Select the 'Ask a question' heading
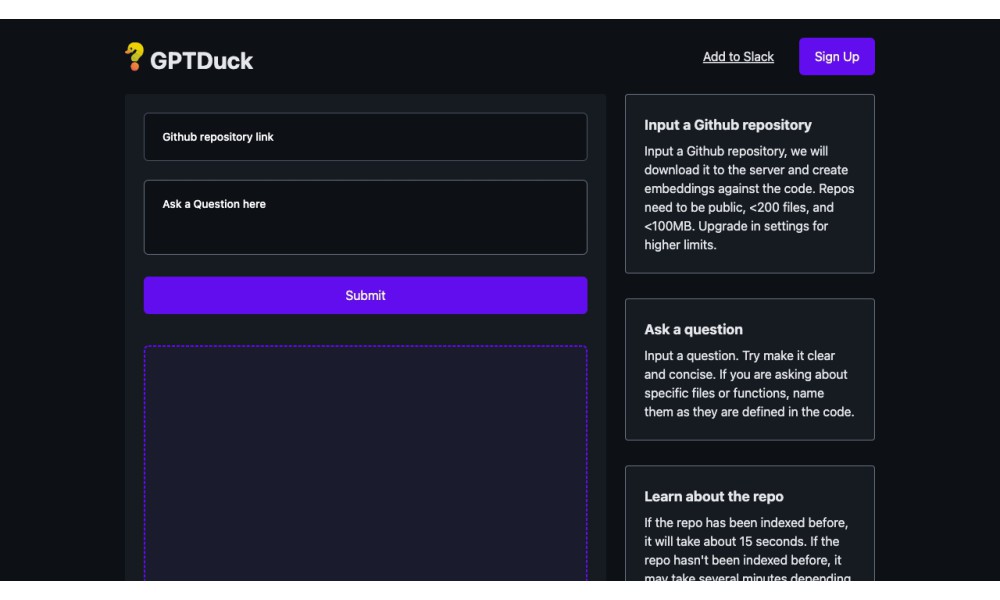1000x600 pixels. (x=693, y=330)
